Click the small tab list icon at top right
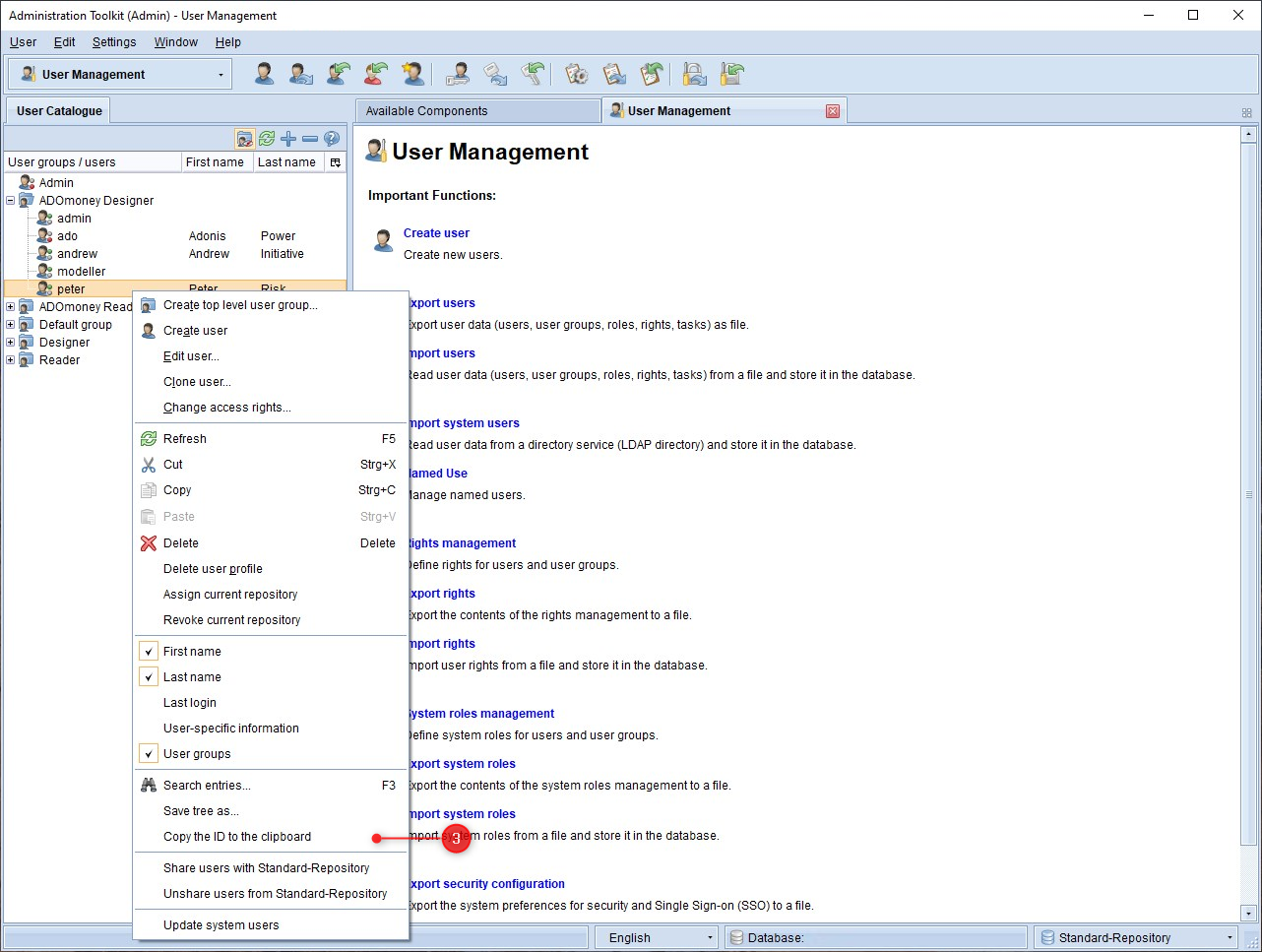The width and height of the screenshot is (1262, 952). click(1247, 112)
